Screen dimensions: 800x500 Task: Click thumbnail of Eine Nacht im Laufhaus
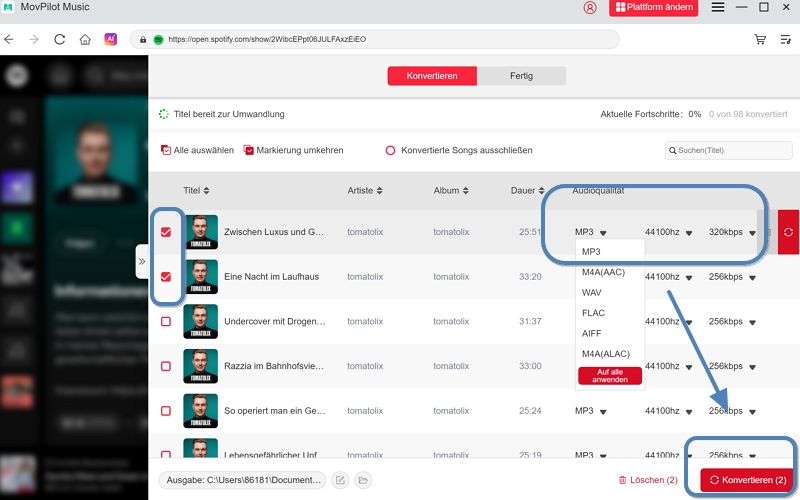(201, 277)
